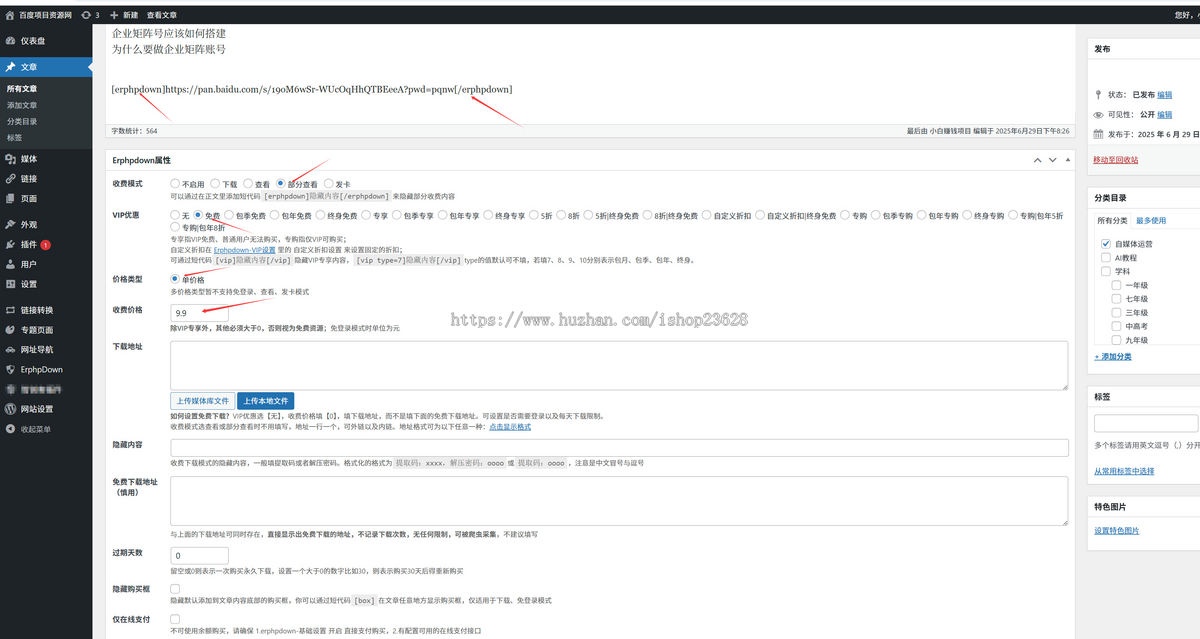This screenshot has width=1200, height=639.
Task: Check the AI教程 category
Action: pos(1106,257)
